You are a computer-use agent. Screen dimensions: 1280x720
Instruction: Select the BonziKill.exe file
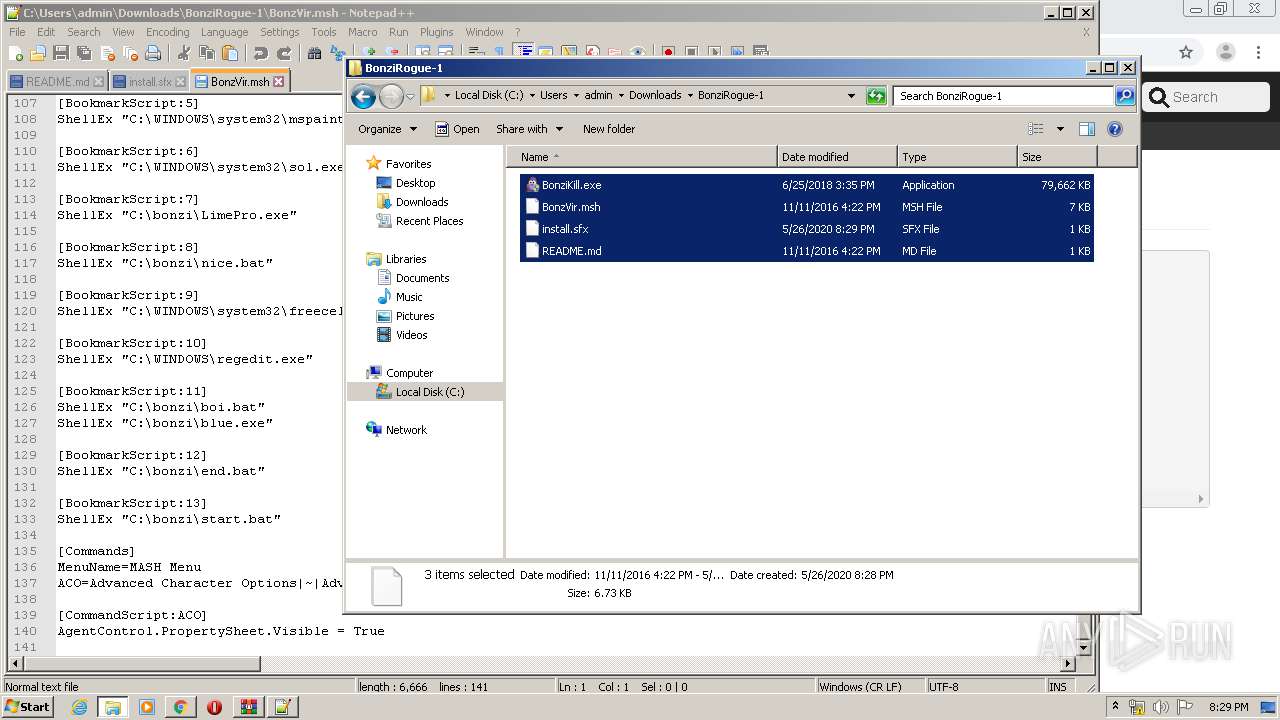(x=806, y=185)
